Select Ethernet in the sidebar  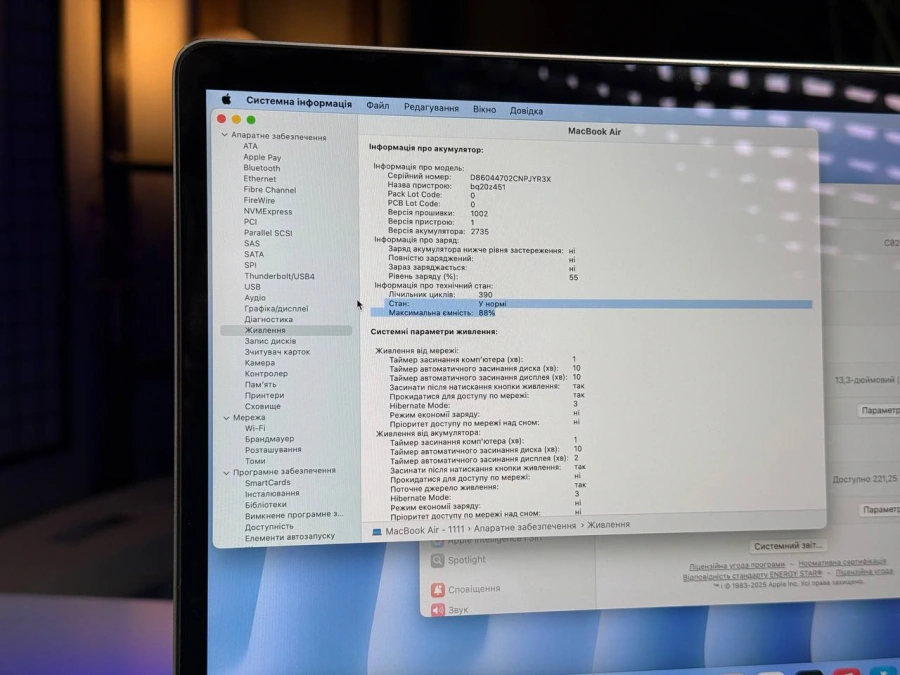pos(259,179)
